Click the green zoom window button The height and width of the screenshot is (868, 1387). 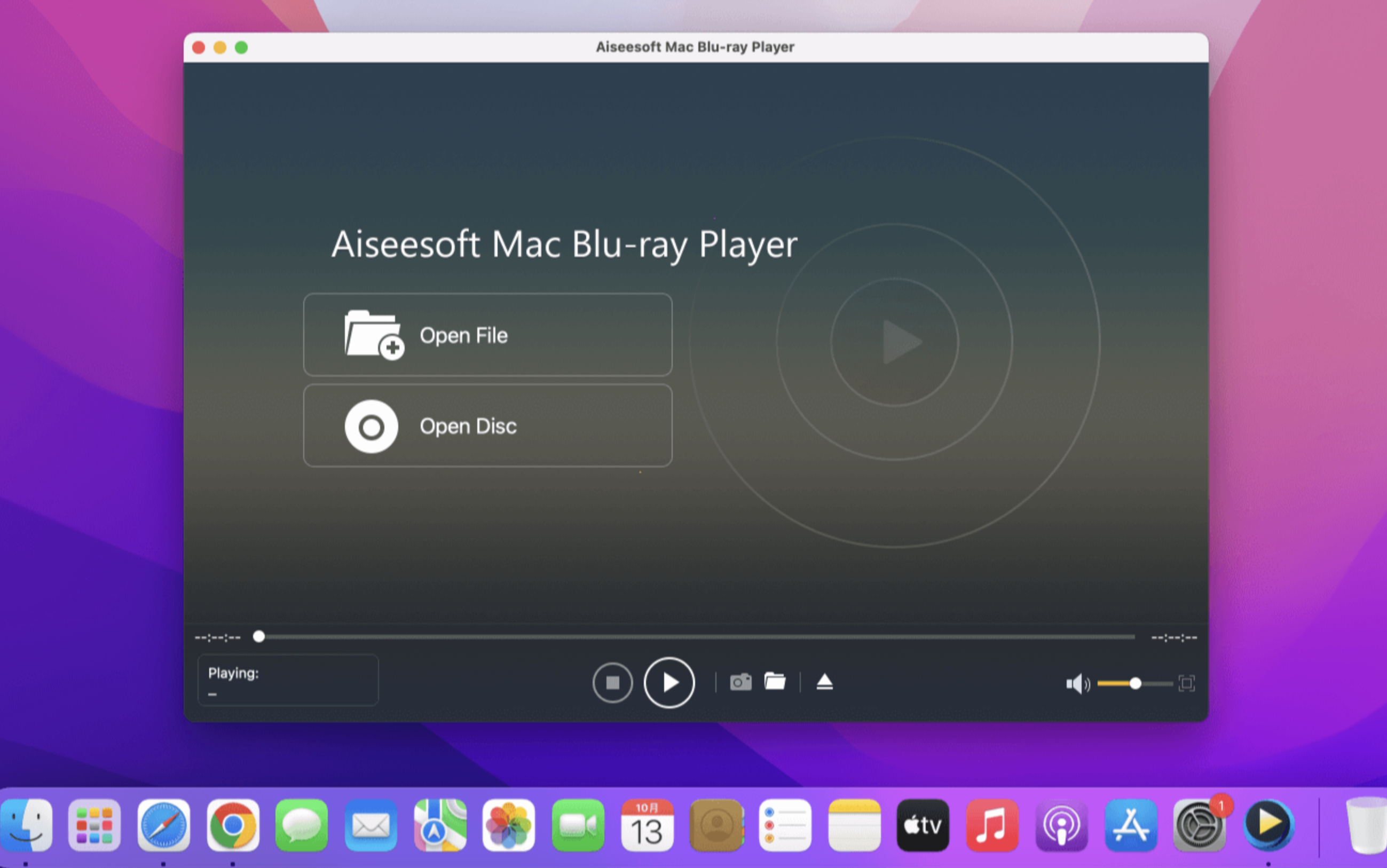(x=241, y=48)
